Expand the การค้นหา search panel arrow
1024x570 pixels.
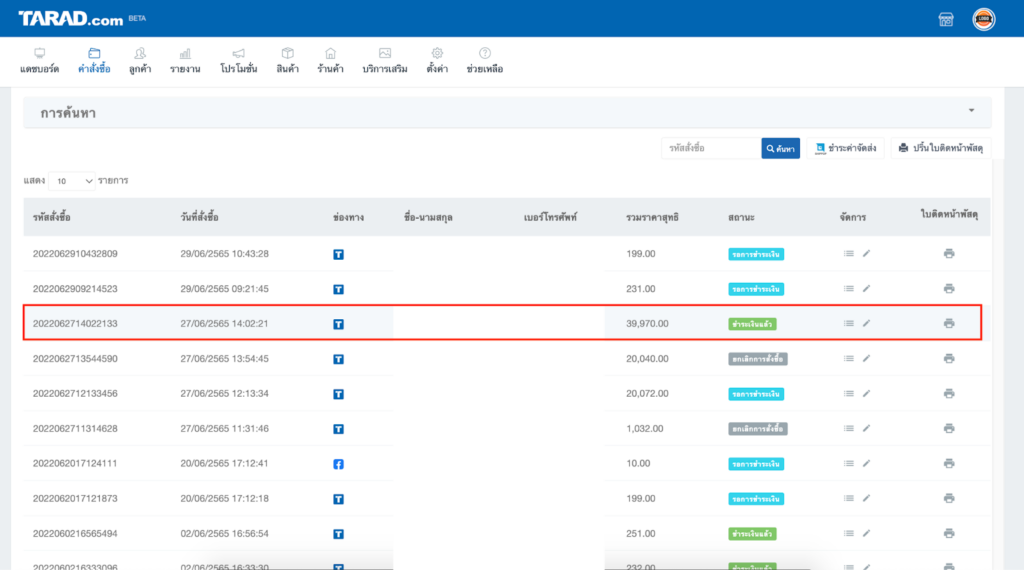pyautogui.click(x=972, y=110)
